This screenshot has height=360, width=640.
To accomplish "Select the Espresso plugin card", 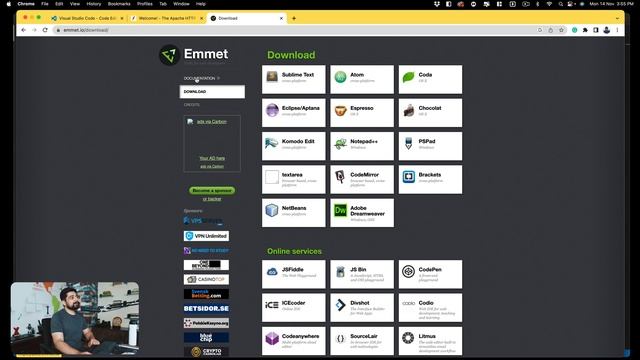I will click(362, 113).
